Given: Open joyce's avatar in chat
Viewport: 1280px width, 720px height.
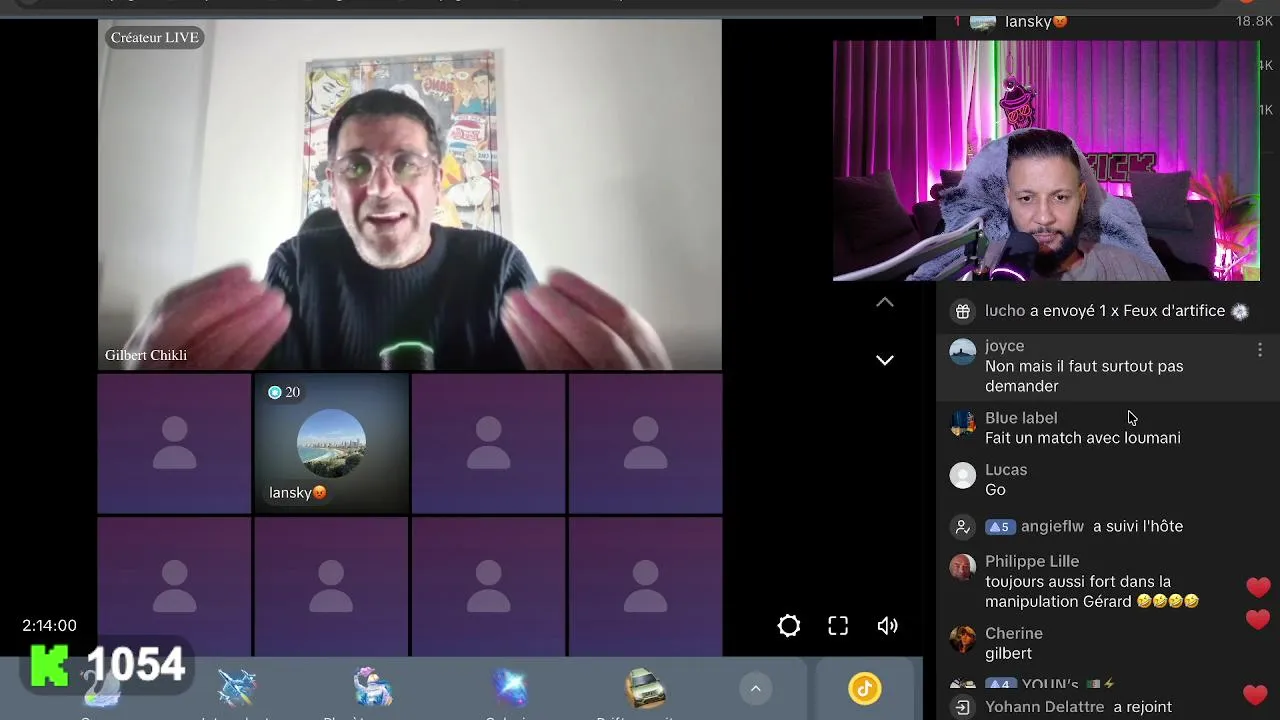Looking at the screenshot, I should 963,352.
